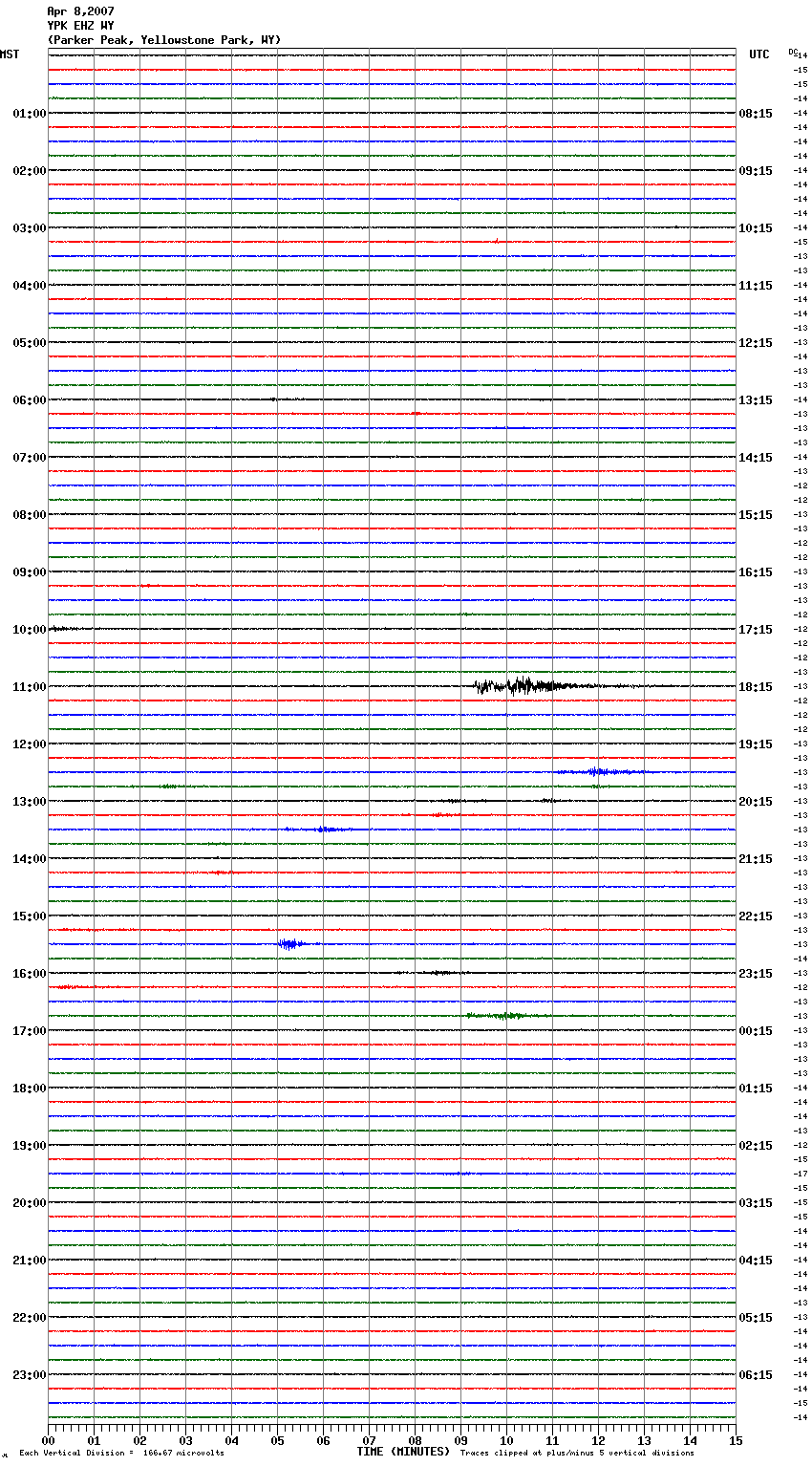Click minute label 15 on time axis
The height and width of the screenshot is (1466, 812).
point(736,1440)
